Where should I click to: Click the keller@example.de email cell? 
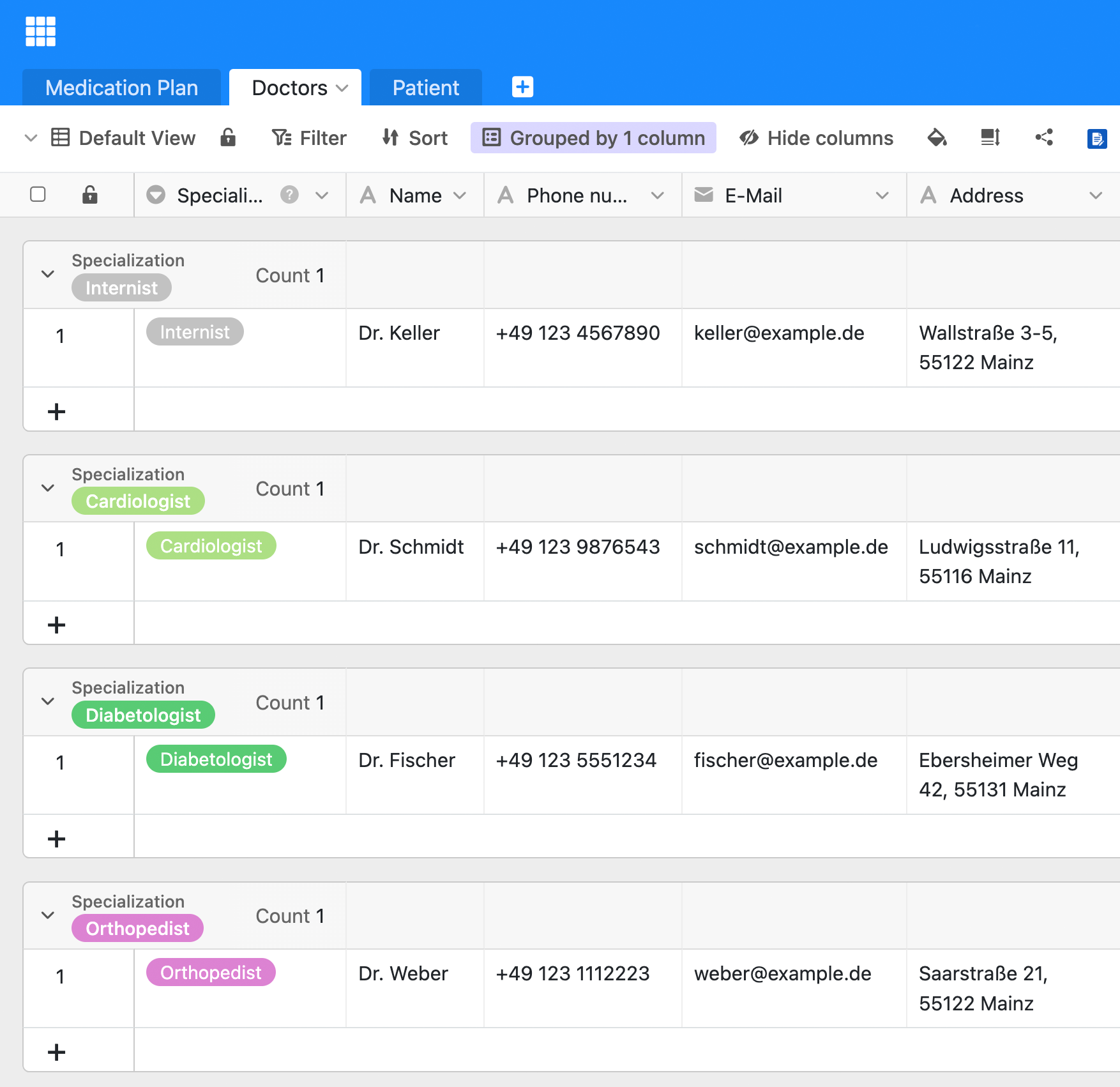coord(794,348)
